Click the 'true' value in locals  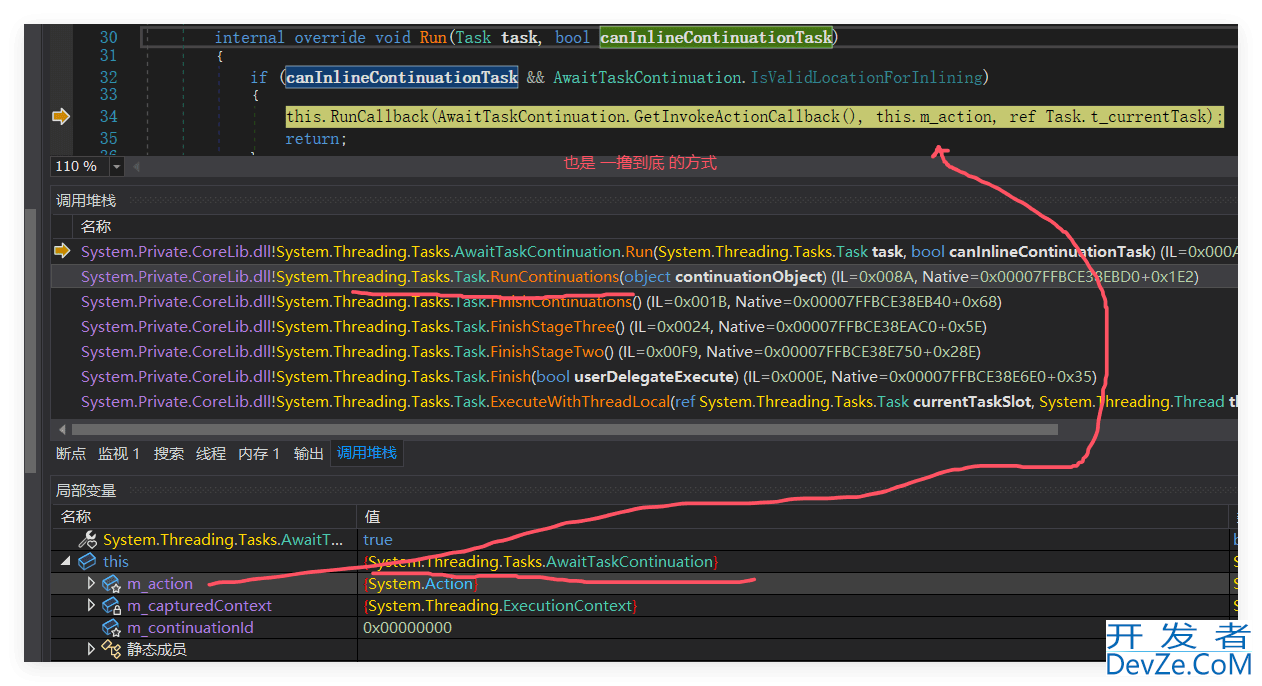[x=378, y=540]
